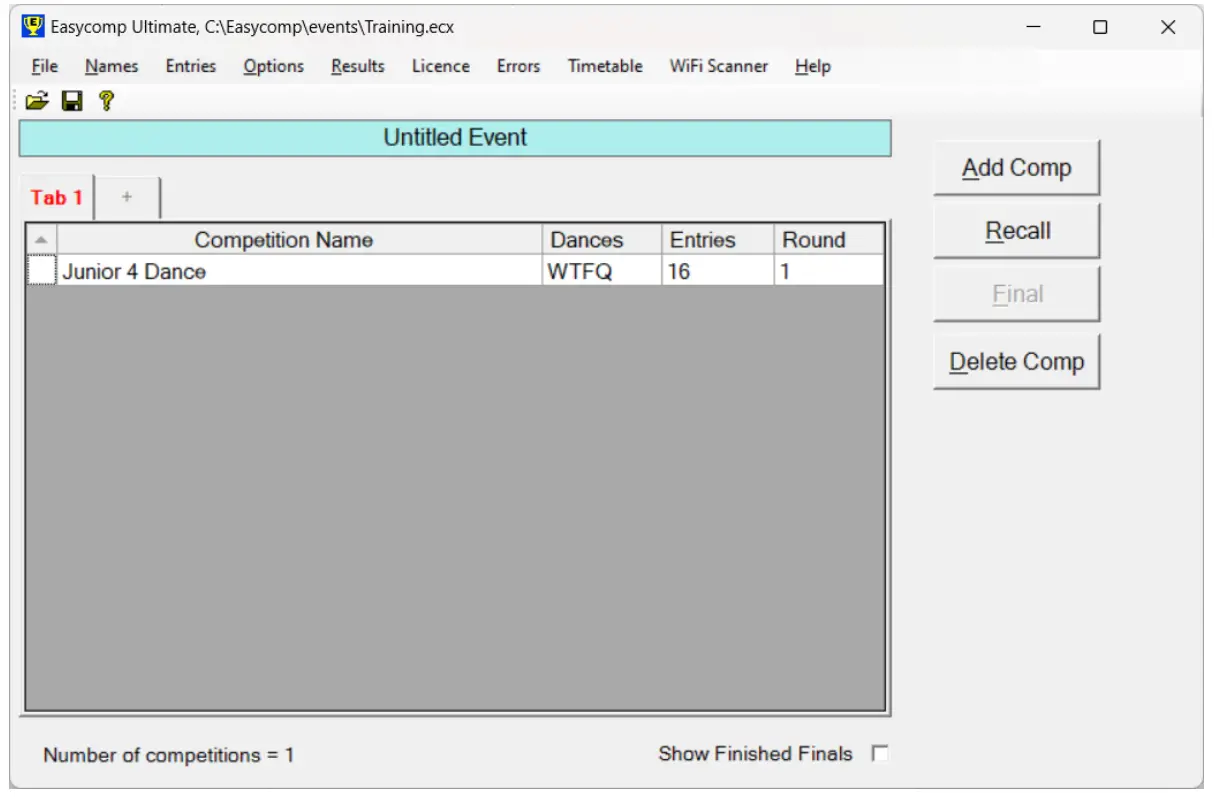Screen dimensions: 1214x797
Task: Click the Dances column header
Action: [x=602, y=240]
